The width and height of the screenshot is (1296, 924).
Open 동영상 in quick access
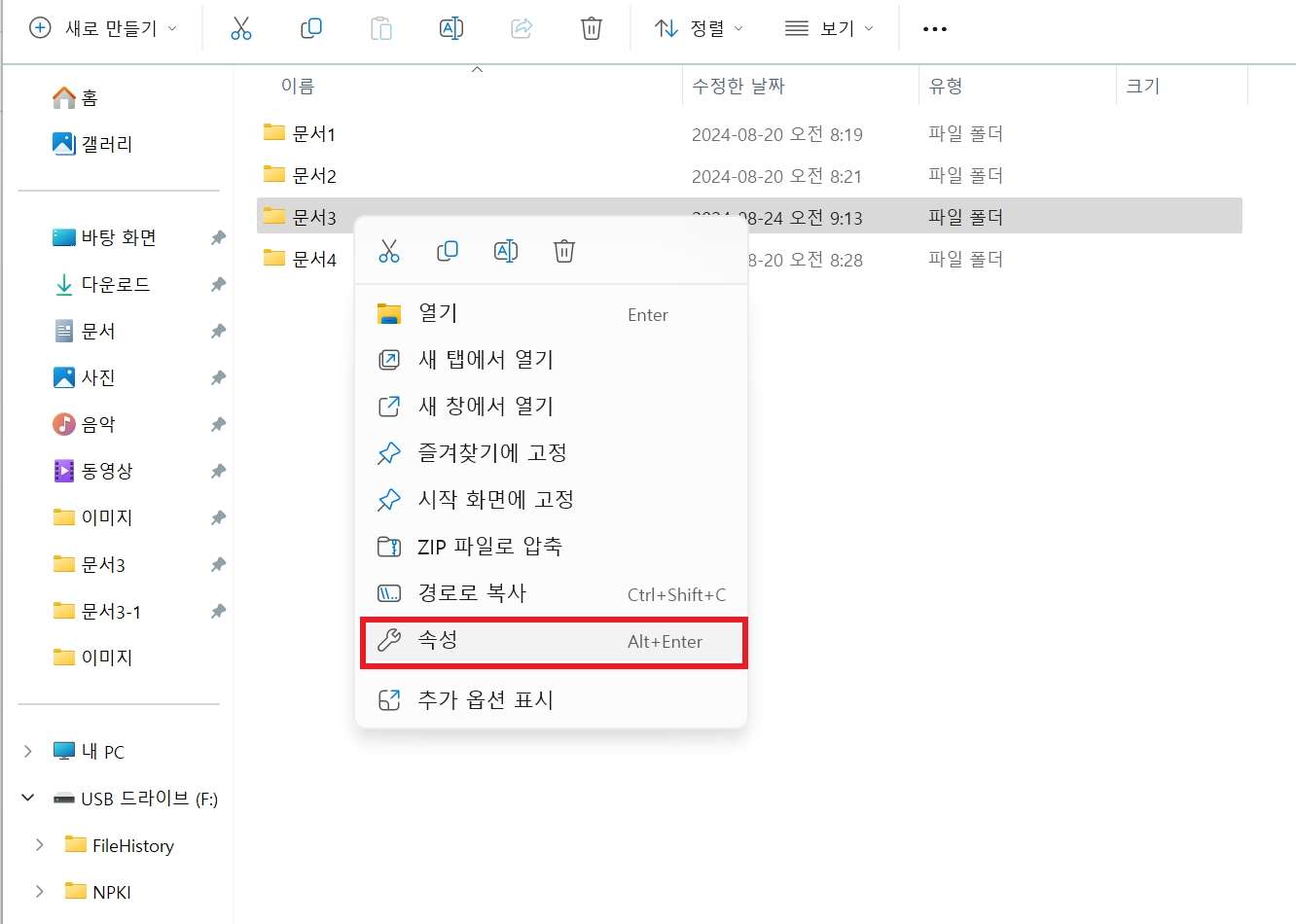pyautogui.click(x=92, y=471)
